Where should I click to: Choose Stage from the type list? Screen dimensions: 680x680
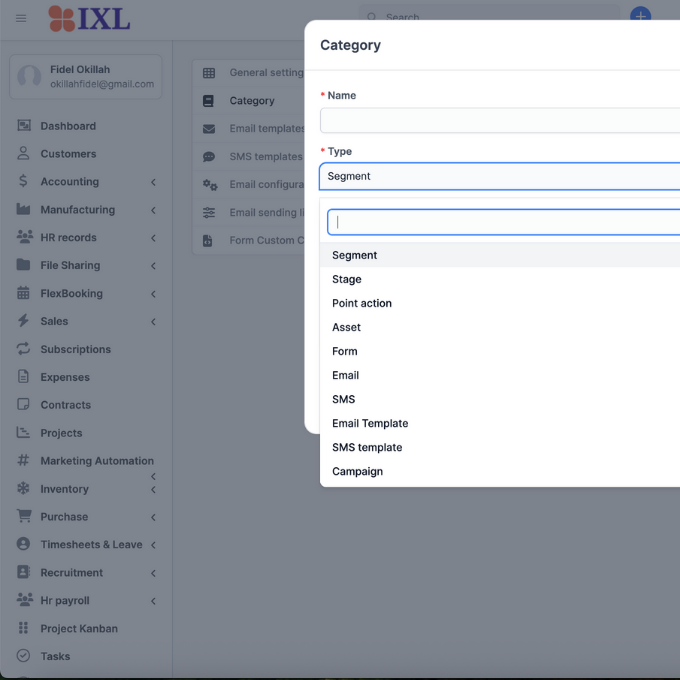pos(347,279)
